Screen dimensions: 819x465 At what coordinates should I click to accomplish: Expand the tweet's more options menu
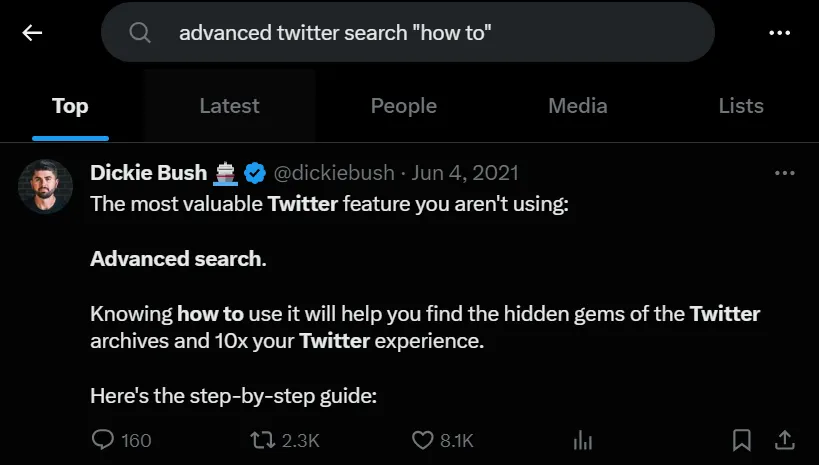point(785,173)
